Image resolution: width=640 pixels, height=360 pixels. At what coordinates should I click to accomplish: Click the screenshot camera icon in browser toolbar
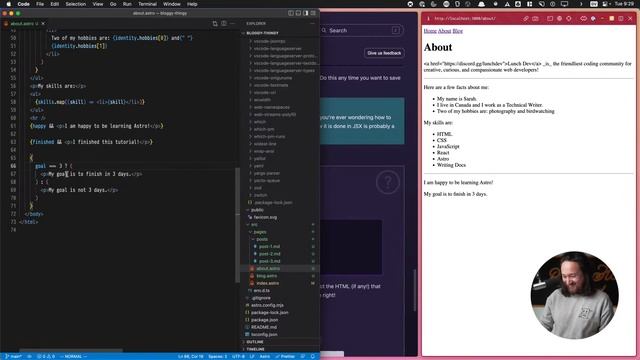coord(536,18)
